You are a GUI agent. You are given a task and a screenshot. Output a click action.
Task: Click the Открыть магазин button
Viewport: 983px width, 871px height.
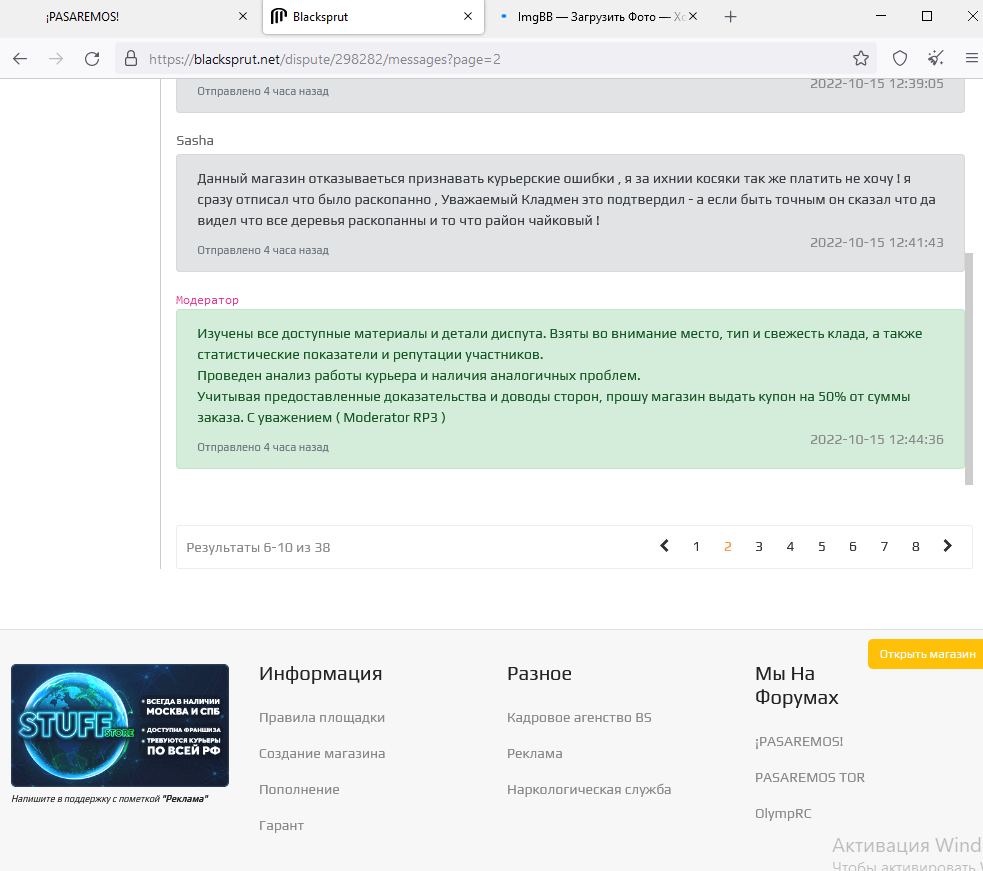tap(927, 654)
